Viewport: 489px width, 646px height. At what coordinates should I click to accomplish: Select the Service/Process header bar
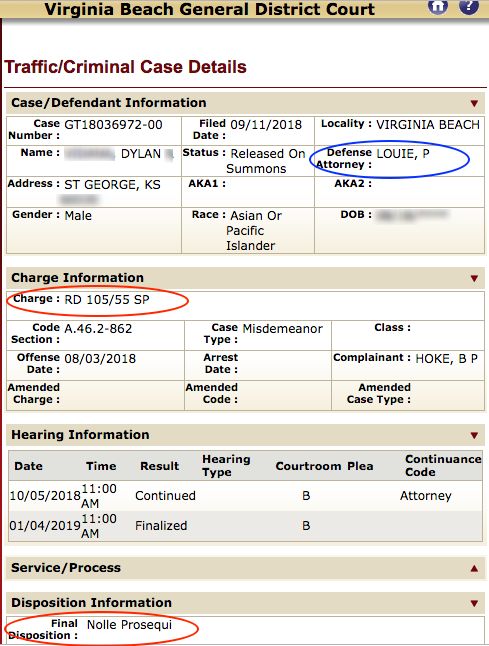click(x=246, y=568)
